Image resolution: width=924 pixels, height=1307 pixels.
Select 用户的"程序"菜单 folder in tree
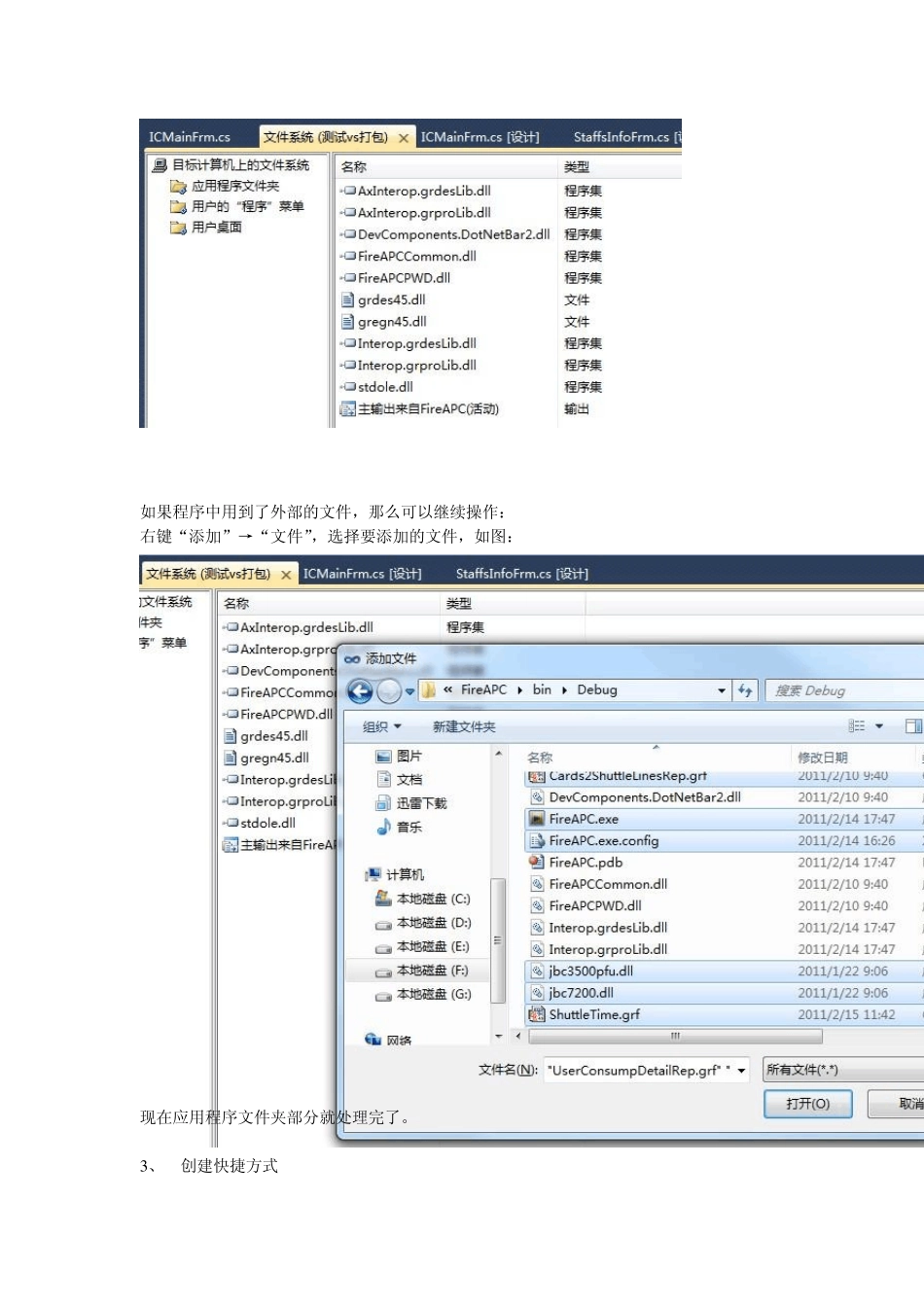pyautogui.click(x=237, y=206)
